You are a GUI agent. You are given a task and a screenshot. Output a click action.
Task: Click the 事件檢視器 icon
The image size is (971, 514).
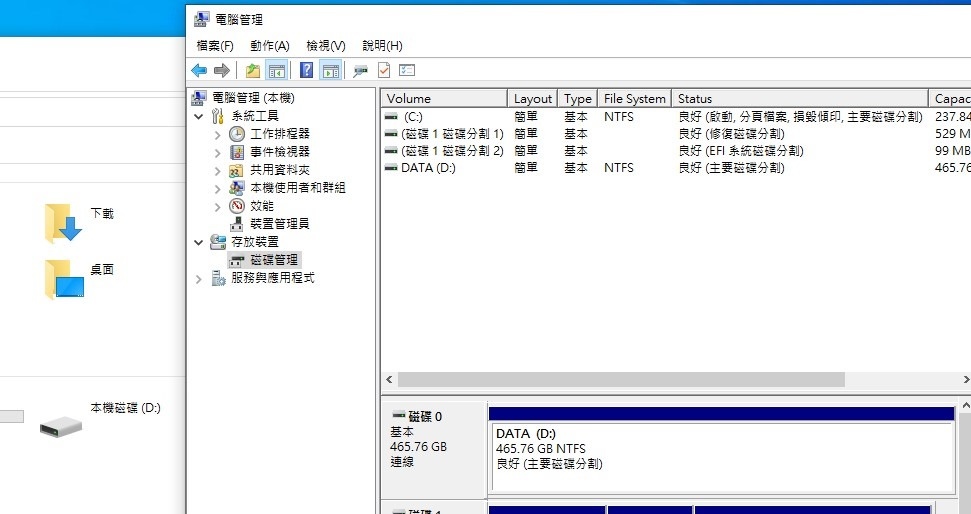tap(237, 152)
